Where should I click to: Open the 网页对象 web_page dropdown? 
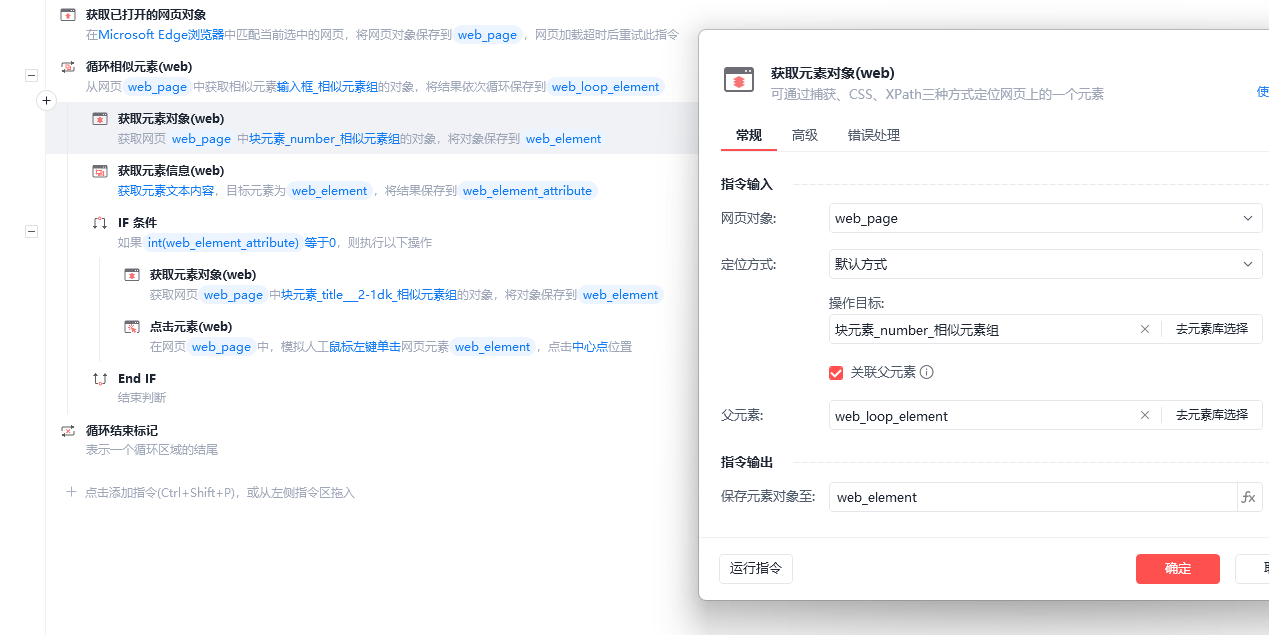tap(1045, 218)
